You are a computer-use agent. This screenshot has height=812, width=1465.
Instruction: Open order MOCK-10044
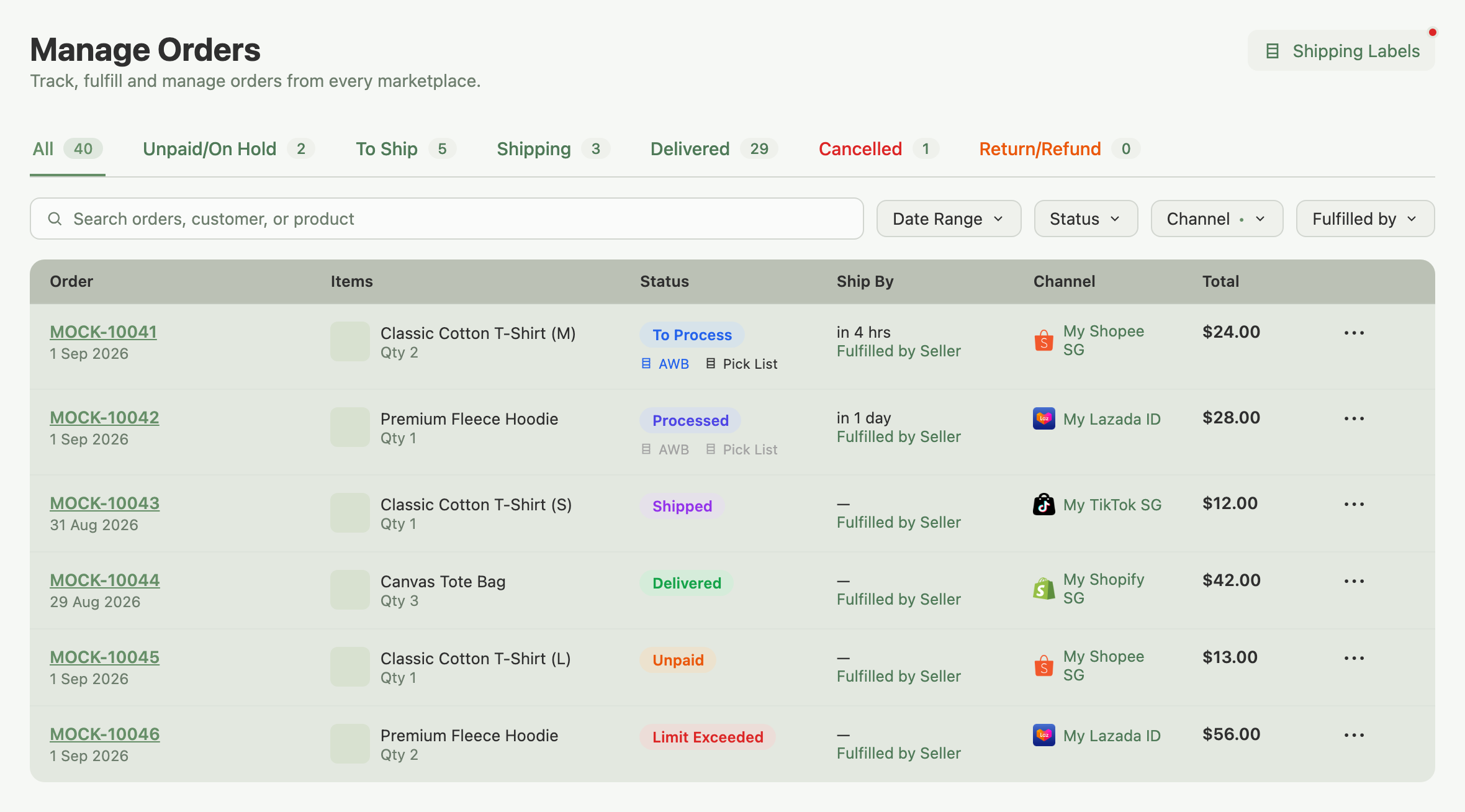[104, 580]
